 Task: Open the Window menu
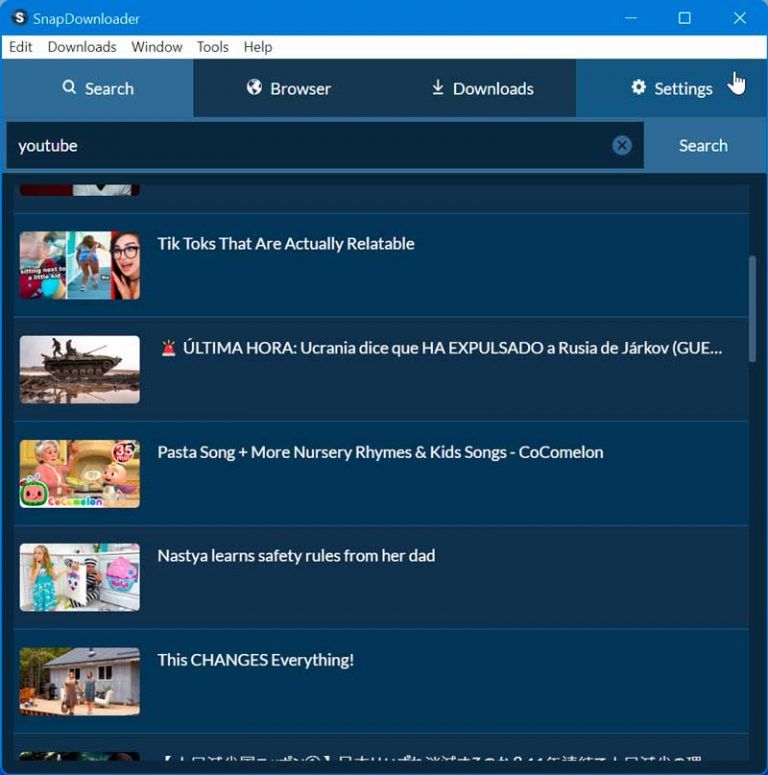157,47
